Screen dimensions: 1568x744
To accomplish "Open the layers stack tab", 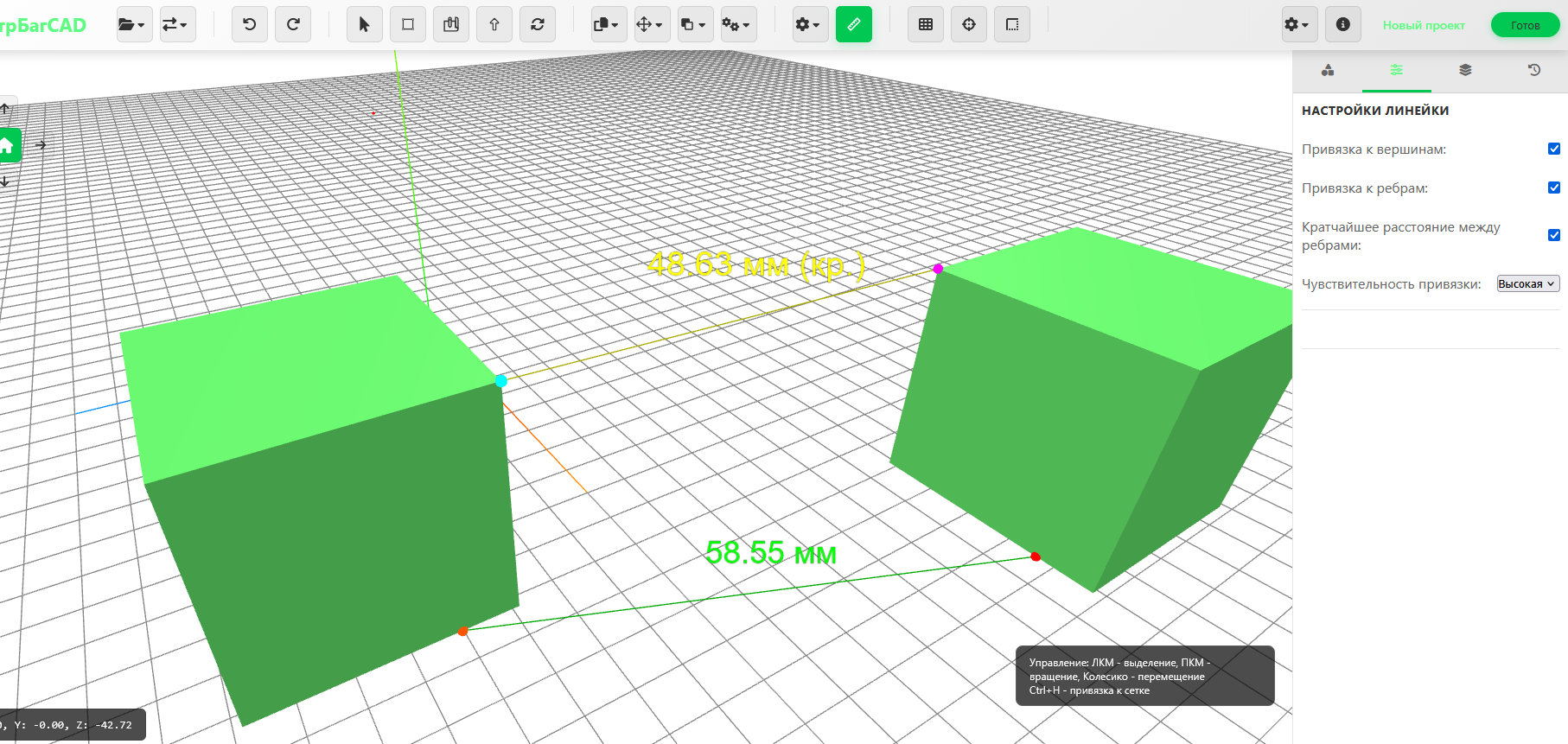I will (x=1465, y=70).
